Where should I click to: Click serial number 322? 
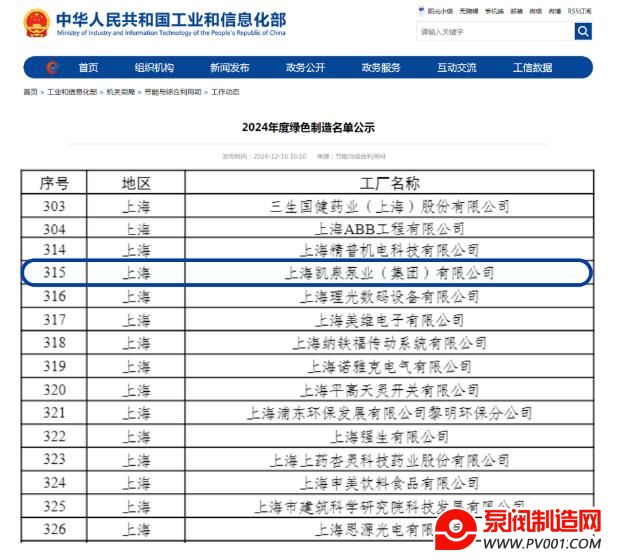tap(54, 436)
